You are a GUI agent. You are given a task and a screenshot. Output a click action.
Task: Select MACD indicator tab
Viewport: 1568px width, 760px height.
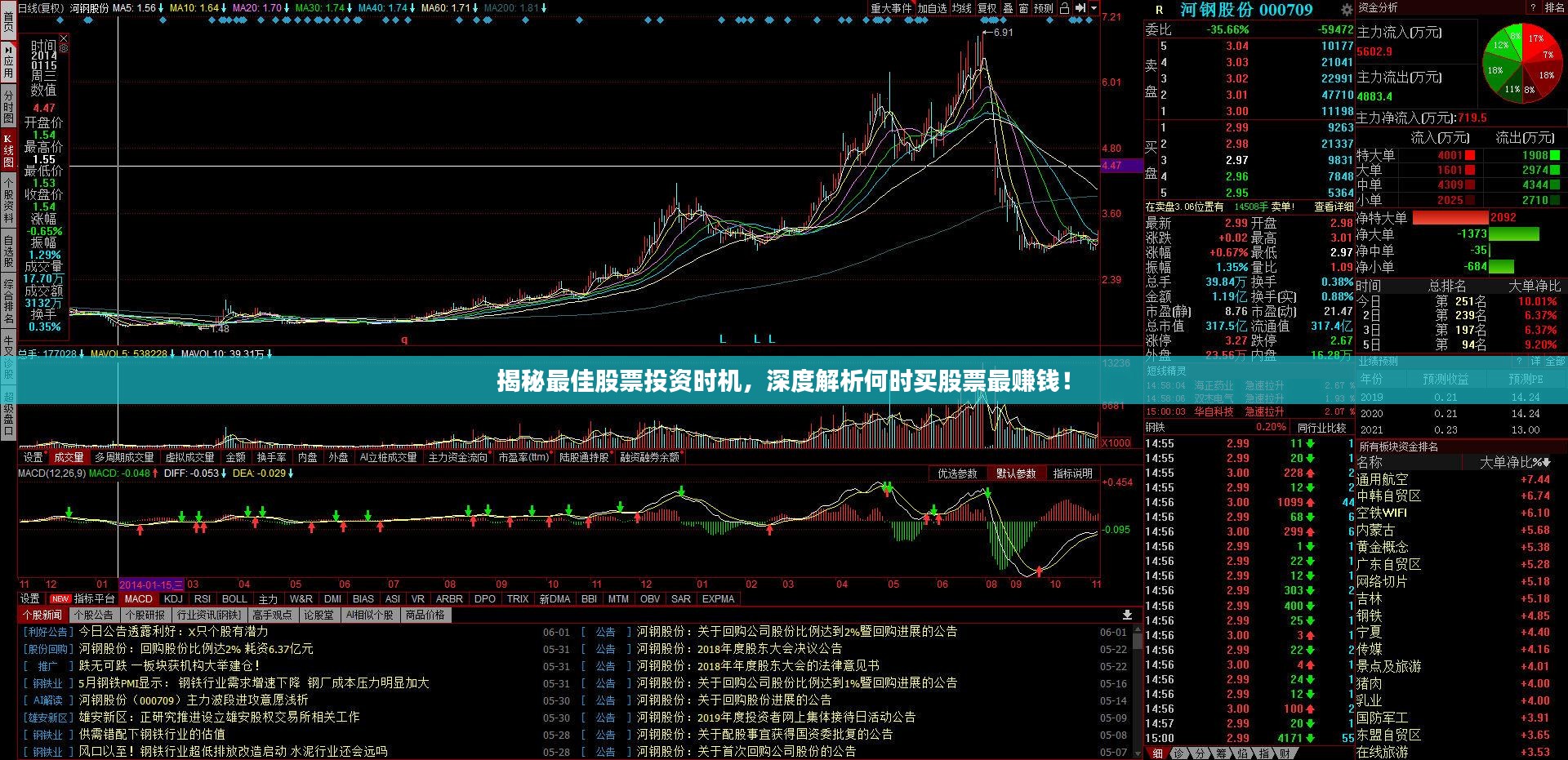(139, 599)
